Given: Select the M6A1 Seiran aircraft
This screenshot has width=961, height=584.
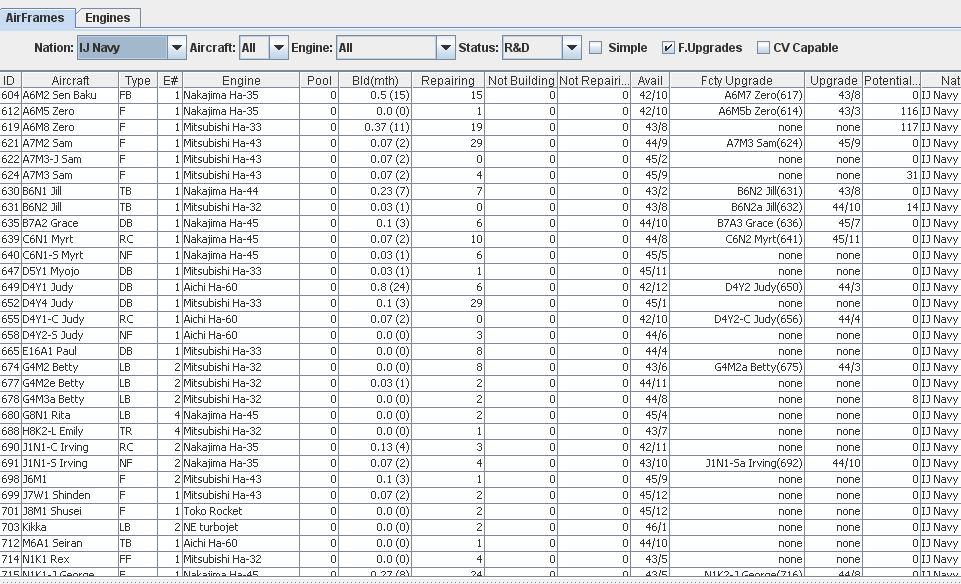Looking at the screenshot, I should pyautogui.click(x=70, y=543).
